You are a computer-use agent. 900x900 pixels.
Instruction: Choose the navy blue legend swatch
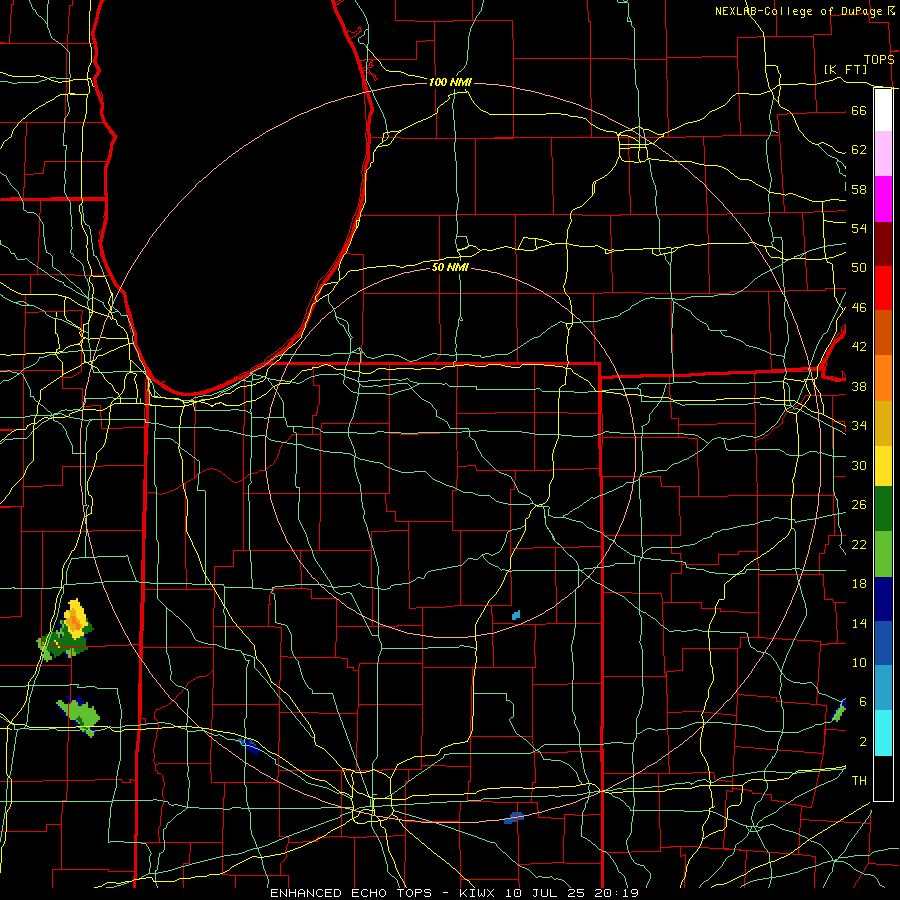[x=883, y=599]
